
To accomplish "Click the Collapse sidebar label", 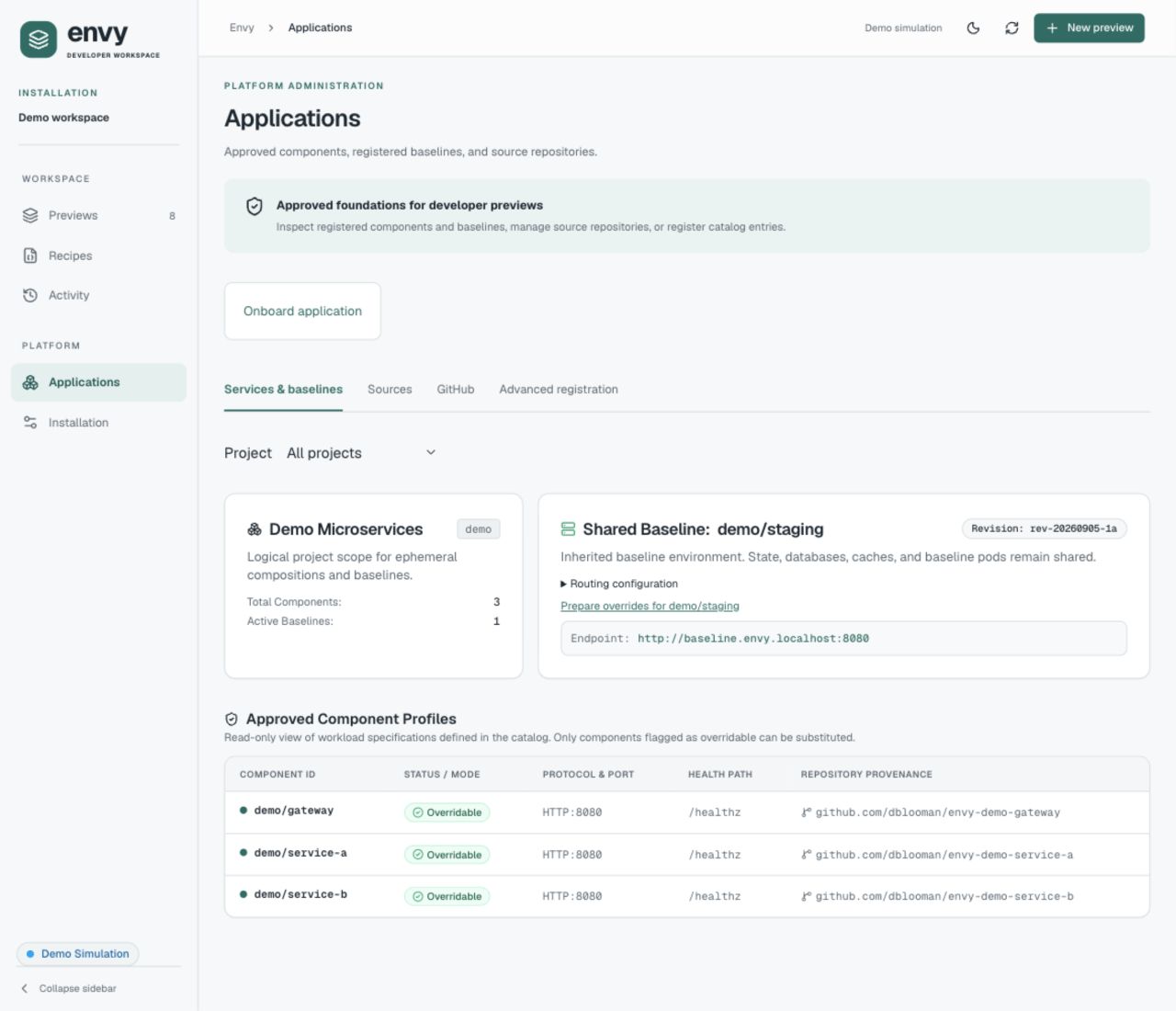I will point(78,989).
